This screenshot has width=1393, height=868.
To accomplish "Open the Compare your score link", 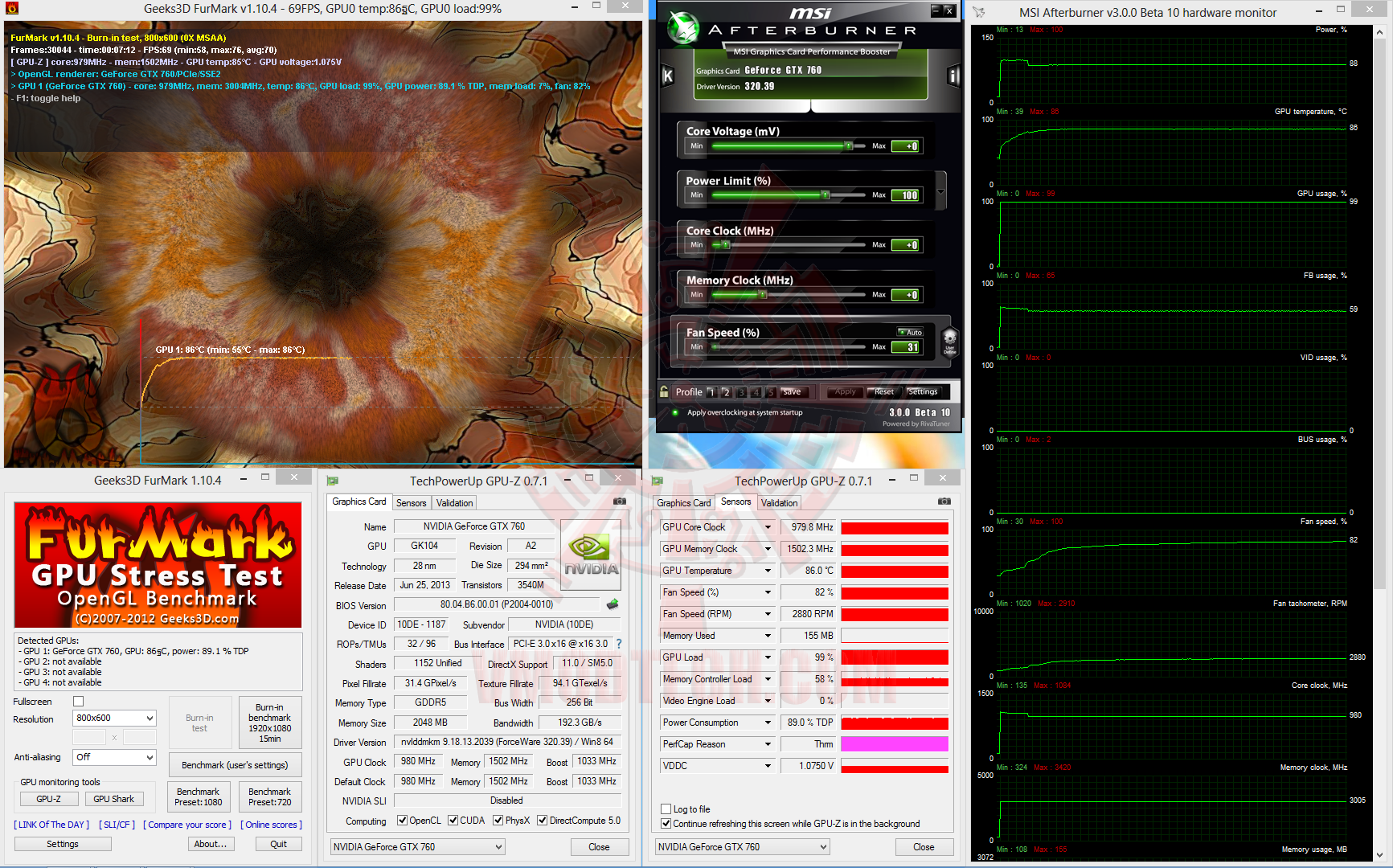I will tap(188, 825).
